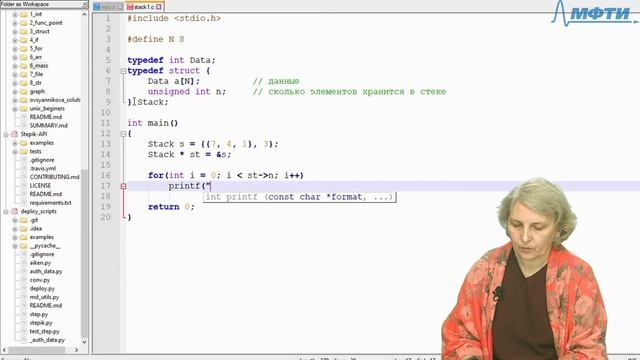Select the examples folder under deploy_scripts

tap(42, 237)
